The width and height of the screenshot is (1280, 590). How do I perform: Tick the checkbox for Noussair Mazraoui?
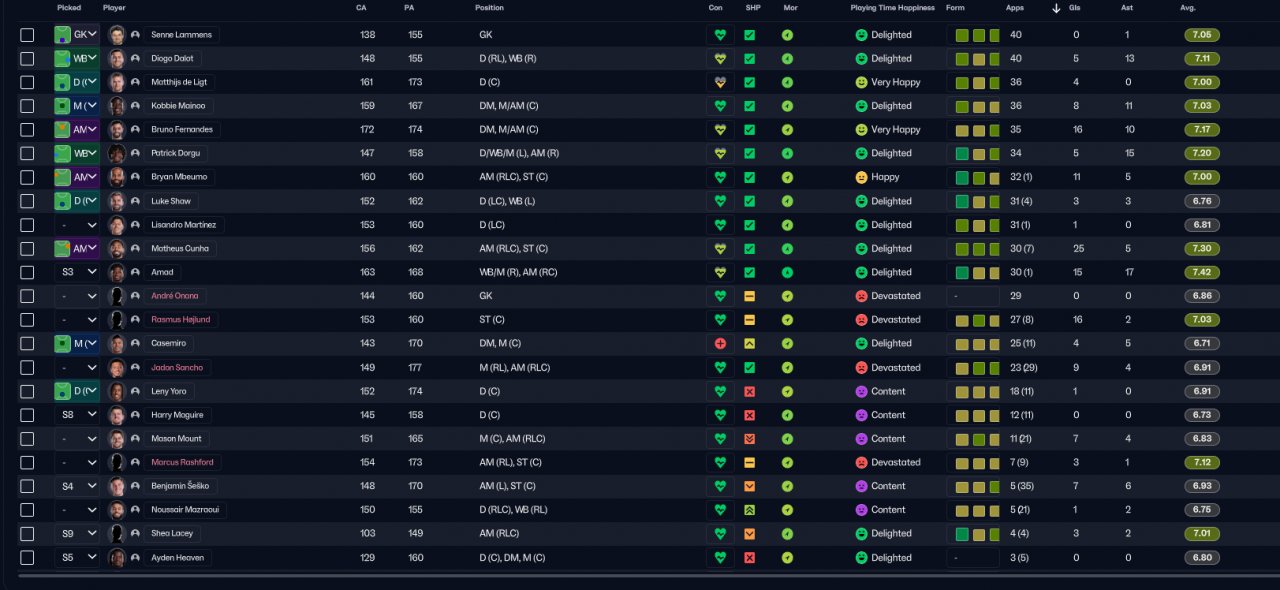tap(27, 510)
